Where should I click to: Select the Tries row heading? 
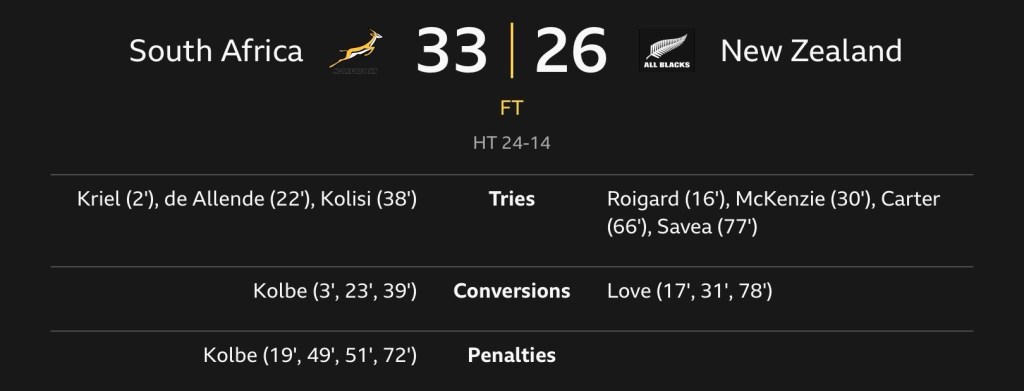[512, 199]
